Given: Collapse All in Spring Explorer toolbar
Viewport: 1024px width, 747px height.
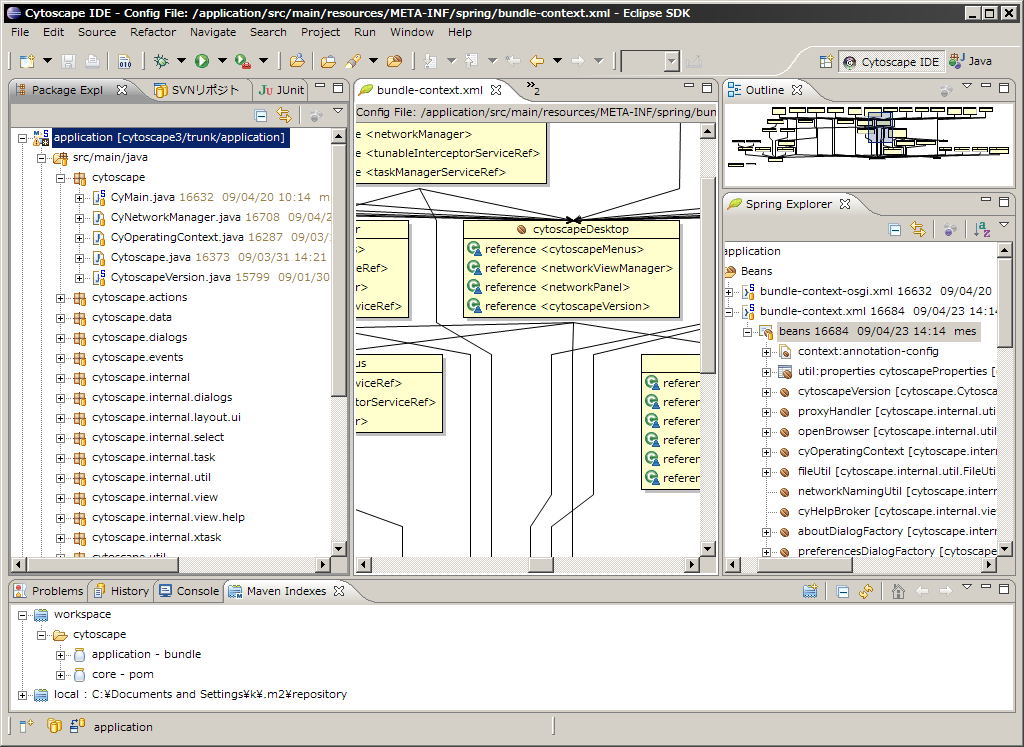Looking at the screenshot, I should [x=895, y=229].
